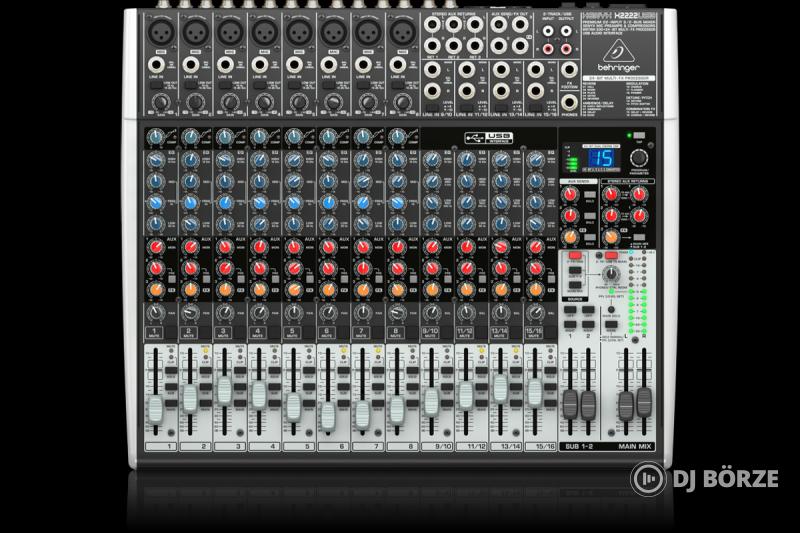
Task: Click the 15/16 channel label below the faders
Action: 540,446
